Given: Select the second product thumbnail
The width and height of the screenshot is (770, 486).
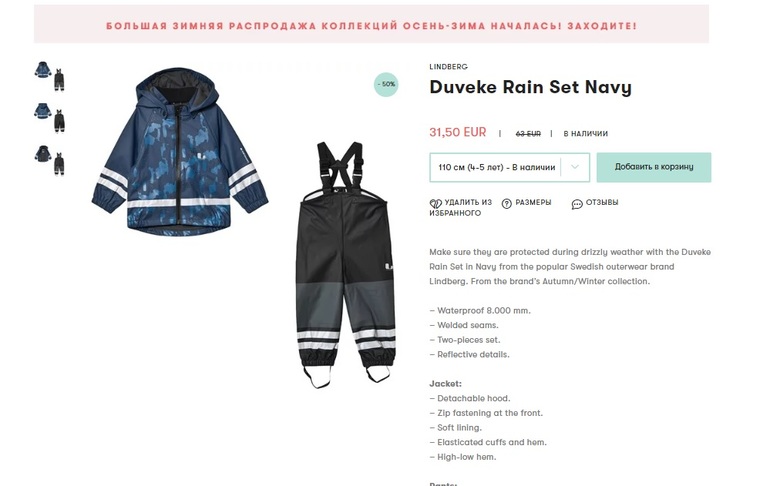Looking at the screenshot, I should click(x=50, y=118).
